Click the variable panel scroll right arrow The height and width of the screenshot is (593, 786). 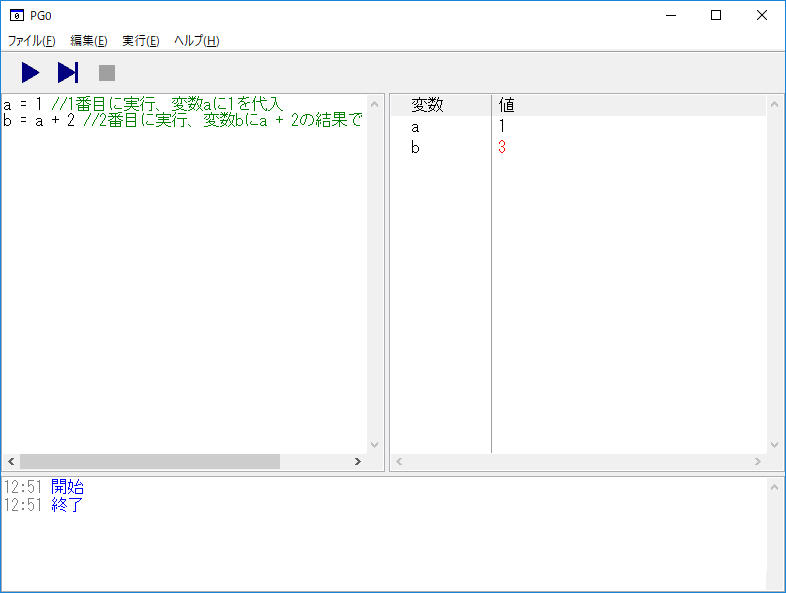(758, 462)
